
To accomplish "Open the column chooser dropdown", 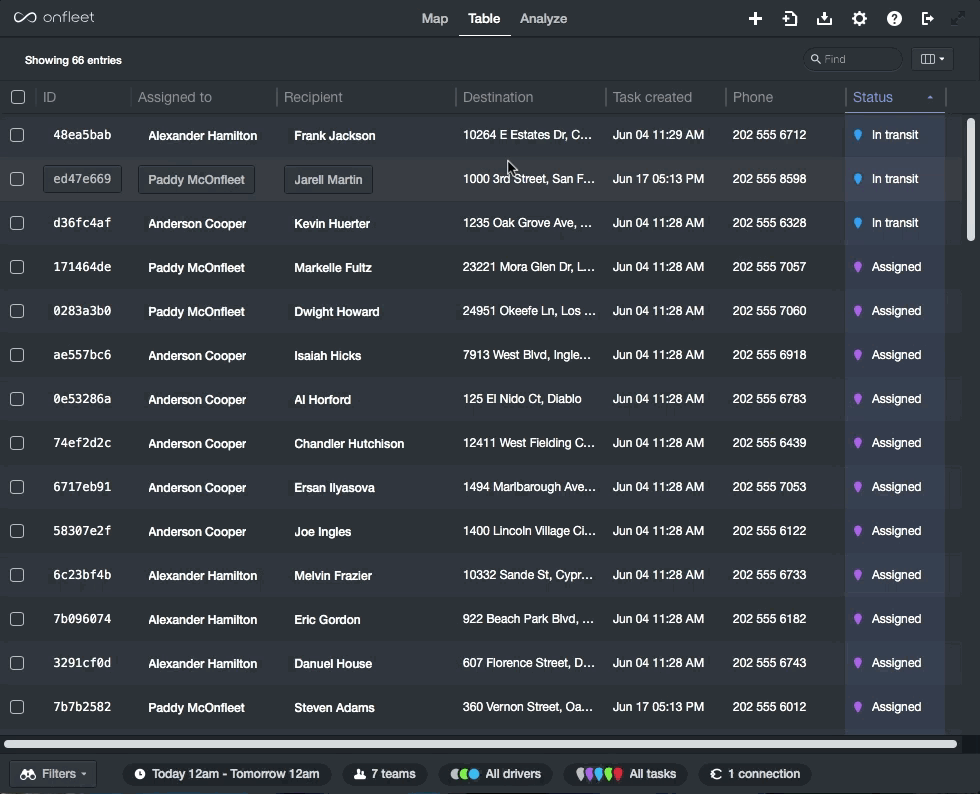I will click(932, 59).
